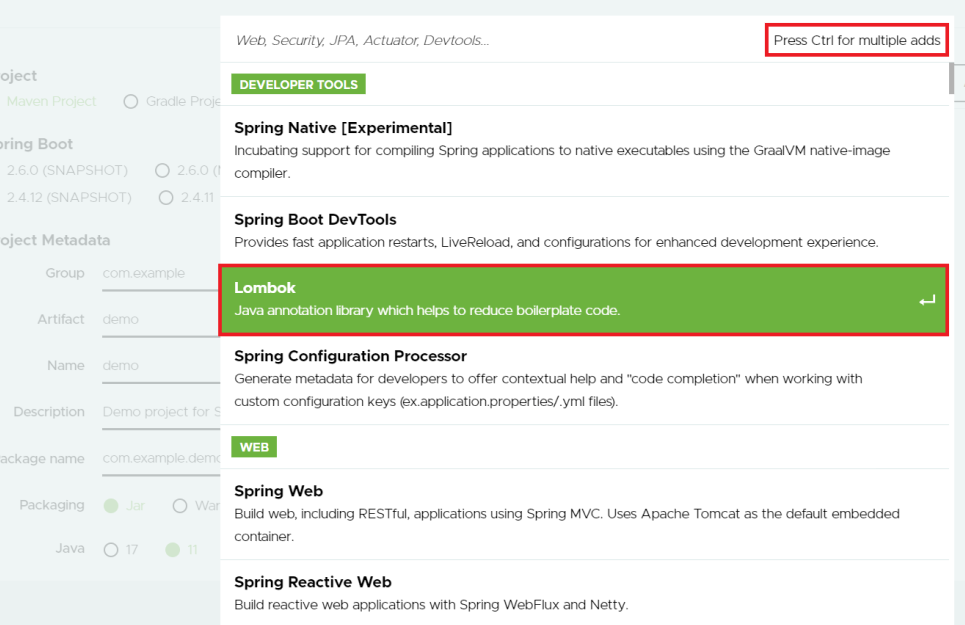This screenshot has height=625, width=965.
Task: Click the Group input field
Action: coord(161,274)
